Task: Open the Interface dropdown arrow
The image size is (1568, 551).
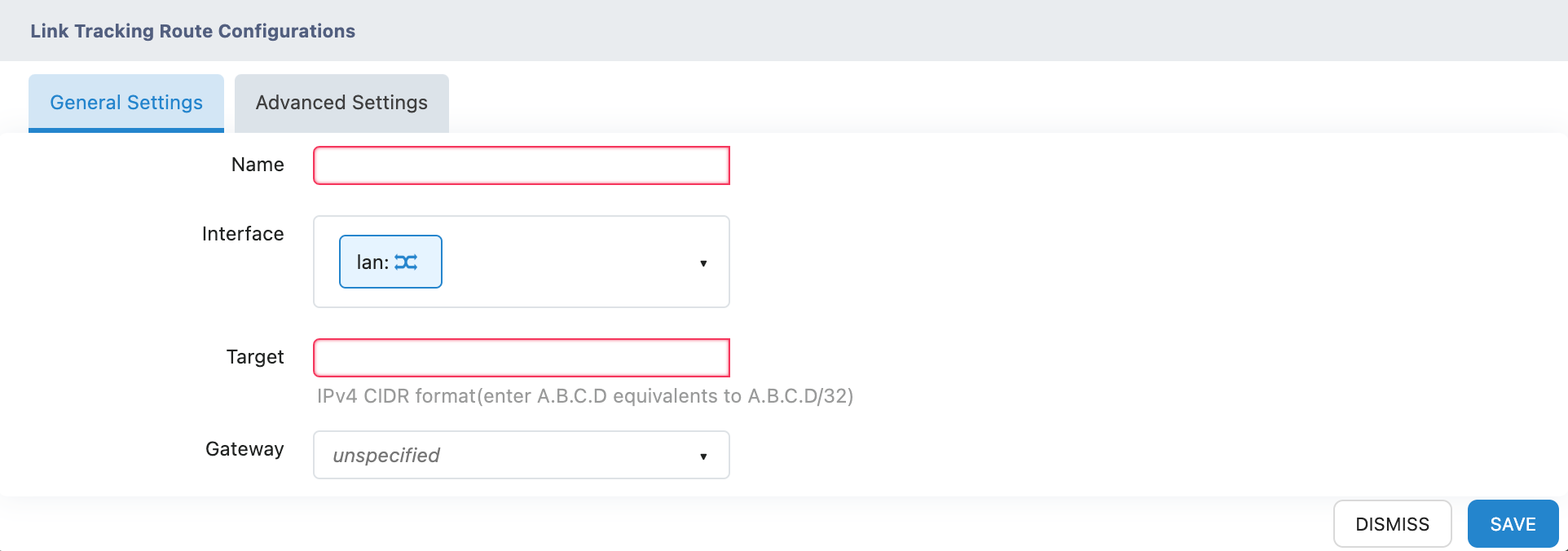Action: point(703,263)
